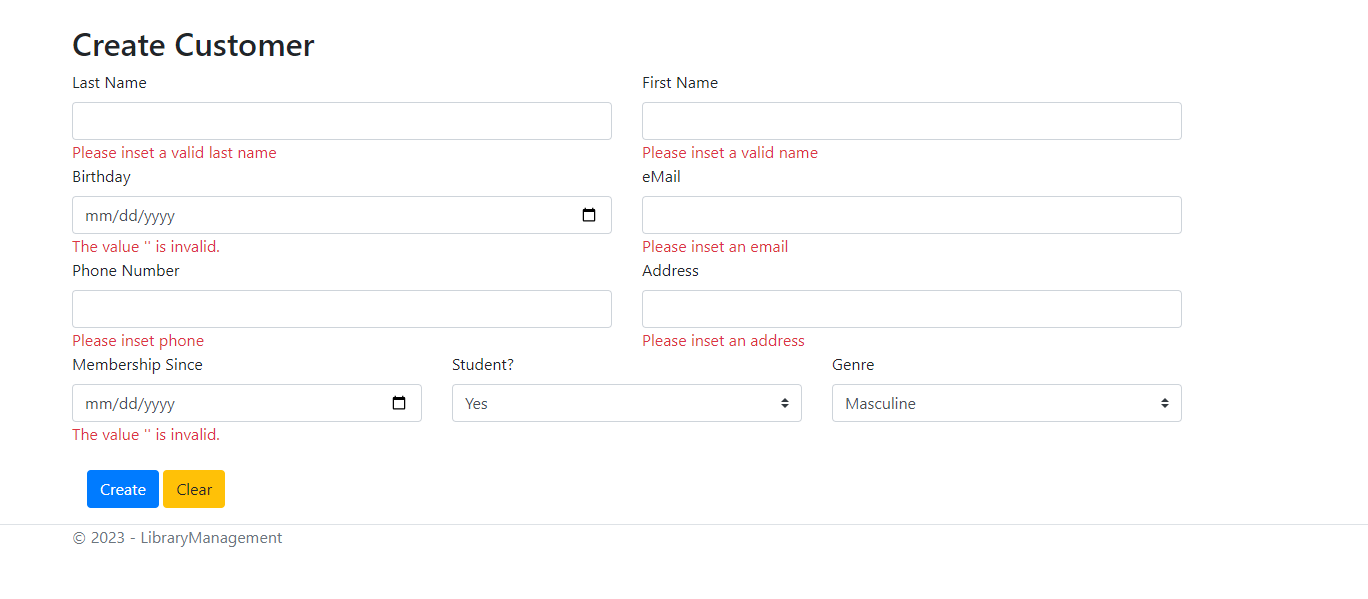The width and height of the screenshot is (1368, 599).
Task: Click the Clear button
Action: tap(193, 489)
